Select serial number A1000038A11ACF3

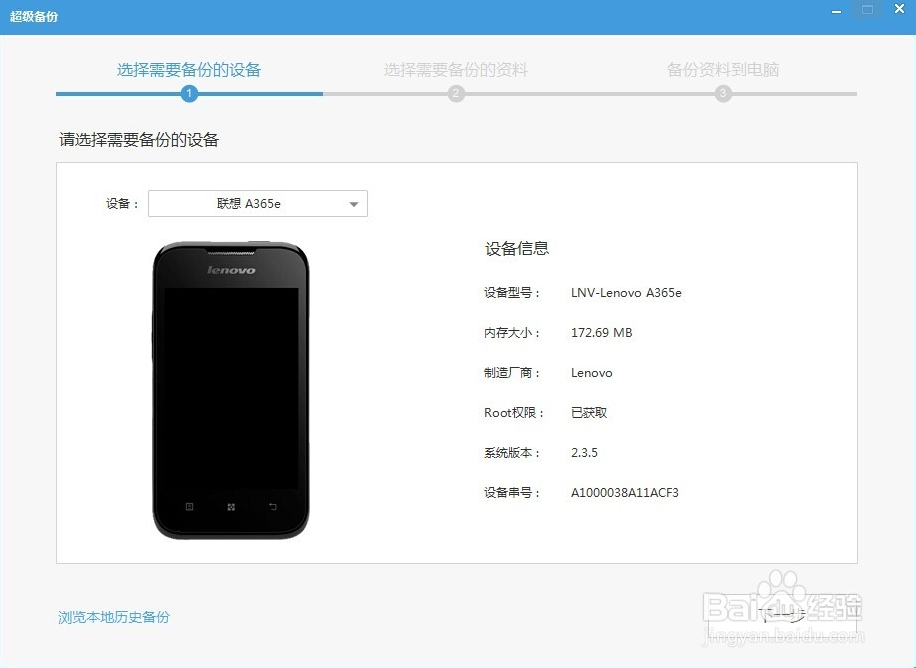coord(625,493)
